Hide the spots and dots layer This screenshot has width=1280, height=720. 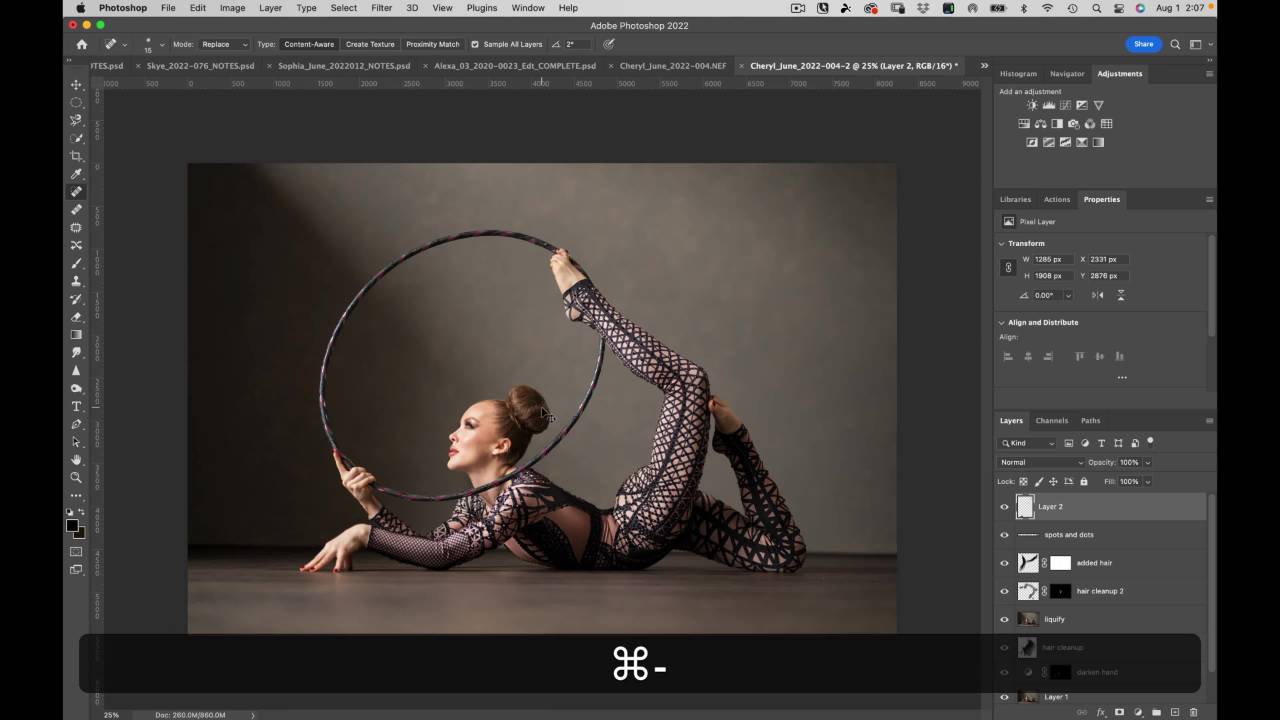1005,535
